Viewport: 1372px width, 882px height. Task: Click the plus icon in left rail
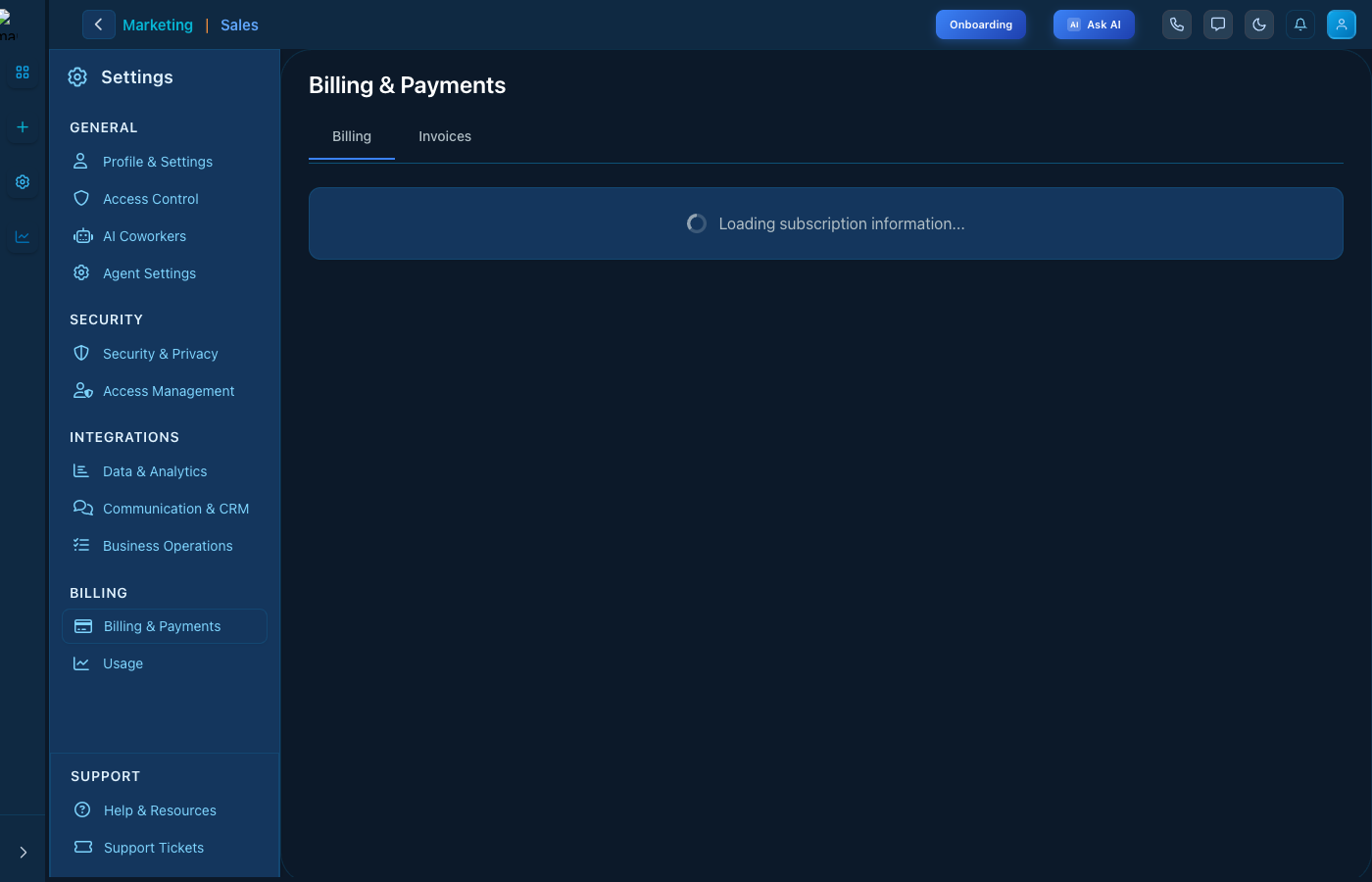(x=23, y=127)
